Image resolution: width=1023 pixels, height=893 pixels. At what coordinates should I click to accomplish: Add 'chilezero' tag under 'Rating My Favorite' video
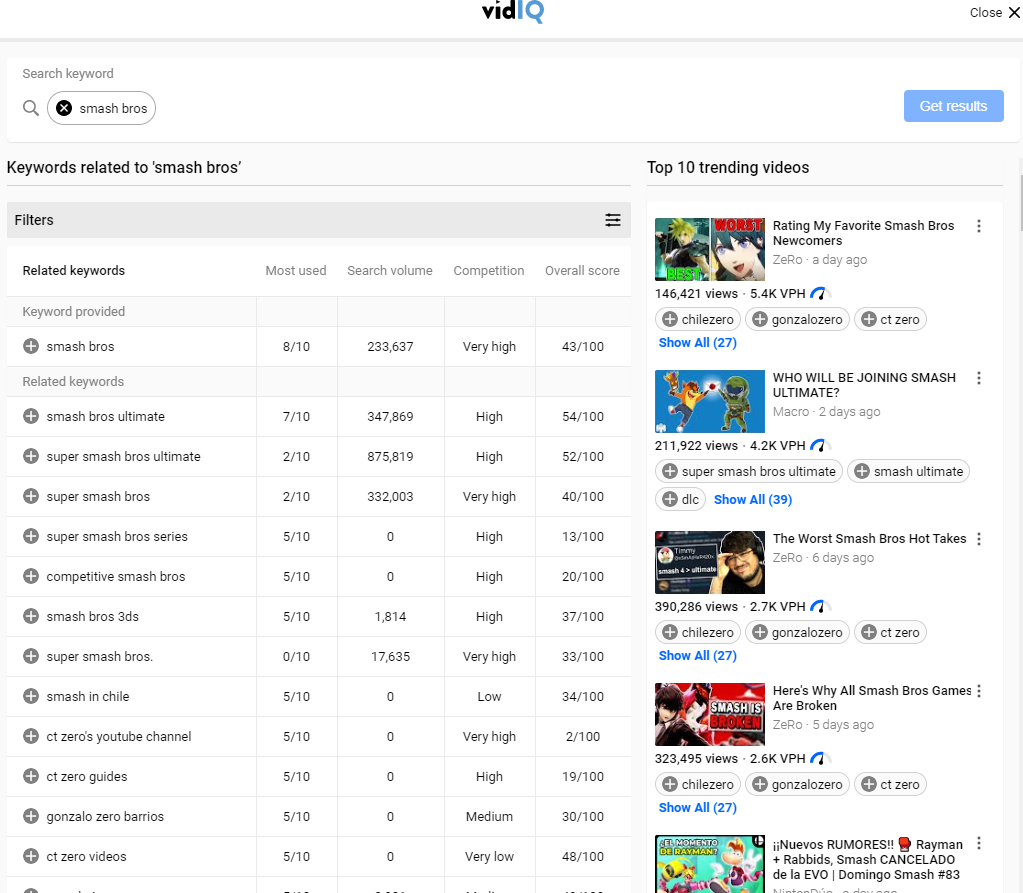pyautogui.click(x=697, y=319)
